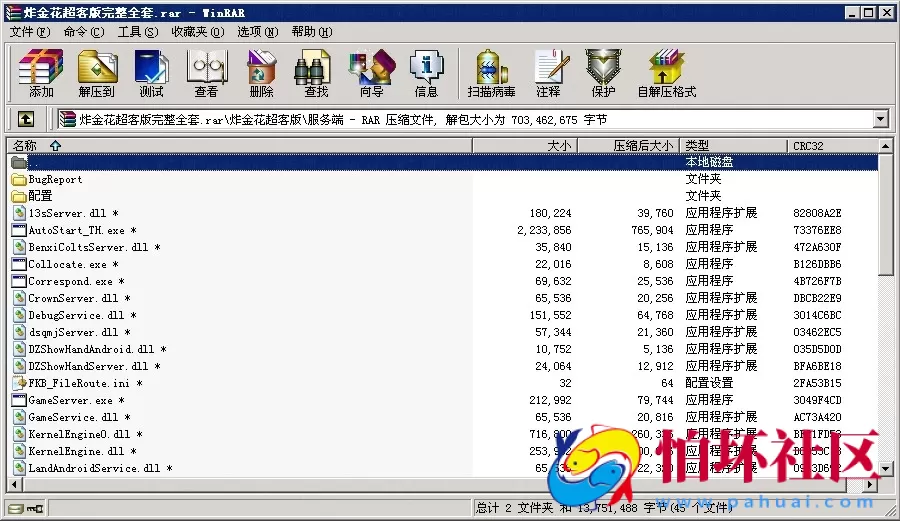Image resolution: width=900 pixels, height=521 pixels.
Task: Click the BugReport folder icon
Action: tap(19, 180)
